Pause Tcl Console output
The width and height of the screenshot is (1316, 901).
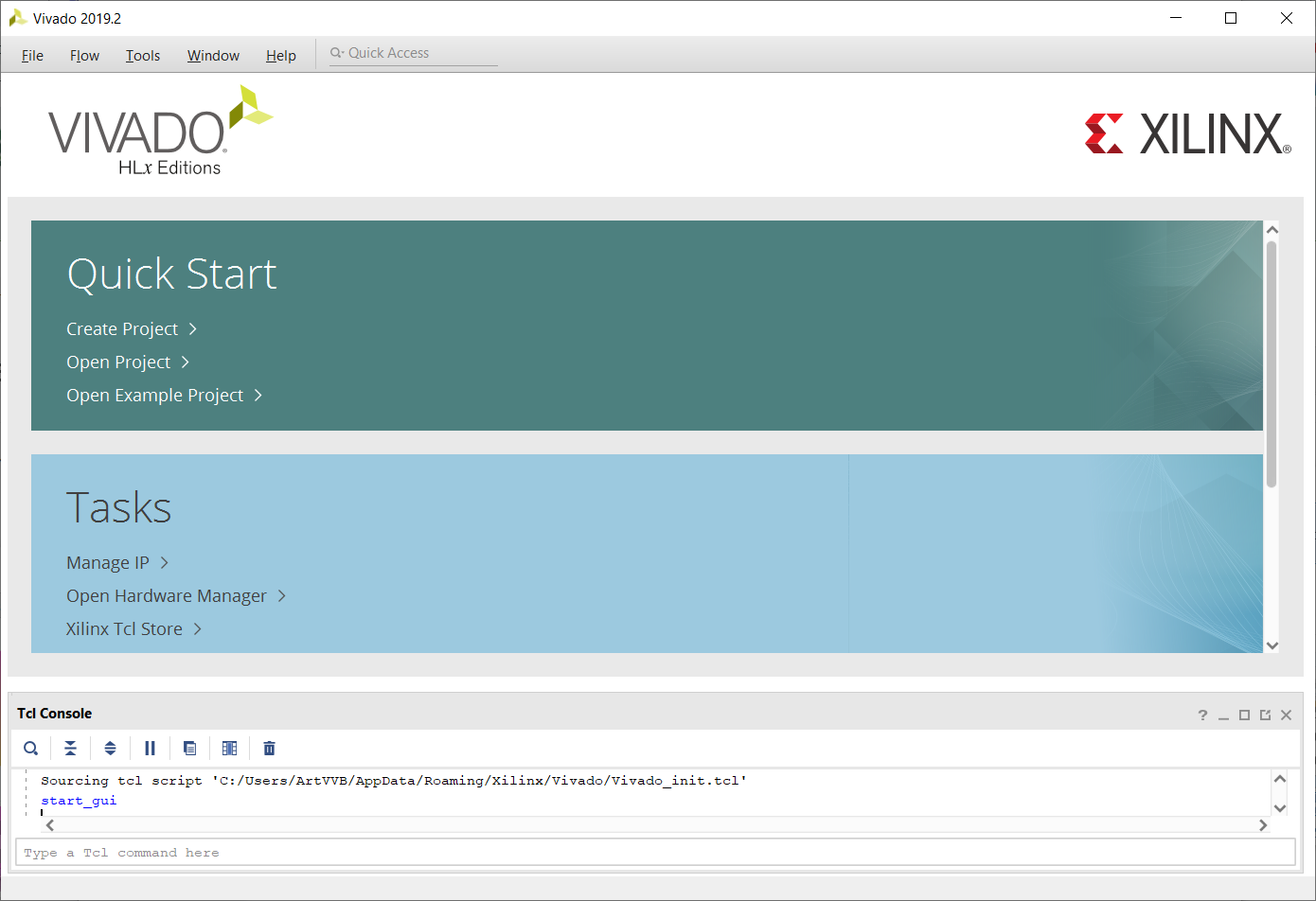150,749
